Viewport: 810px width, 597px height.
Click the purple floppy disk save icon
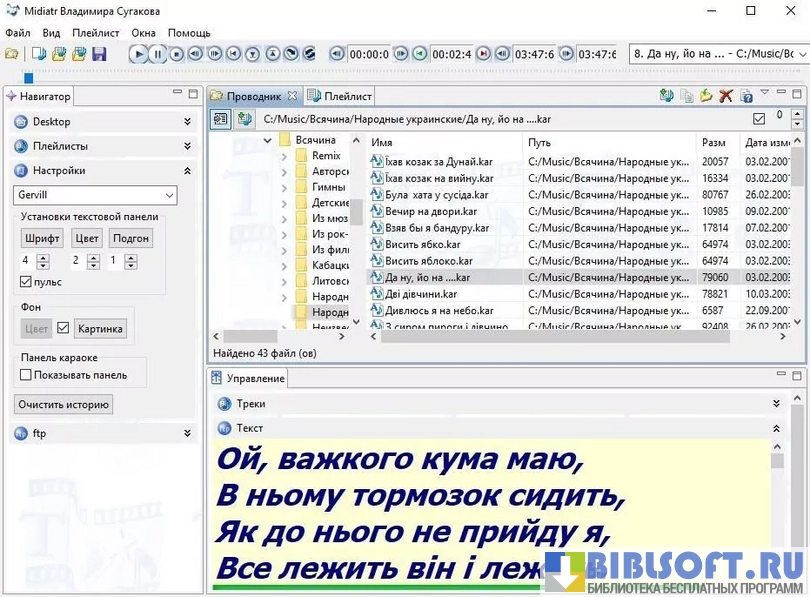99,54
